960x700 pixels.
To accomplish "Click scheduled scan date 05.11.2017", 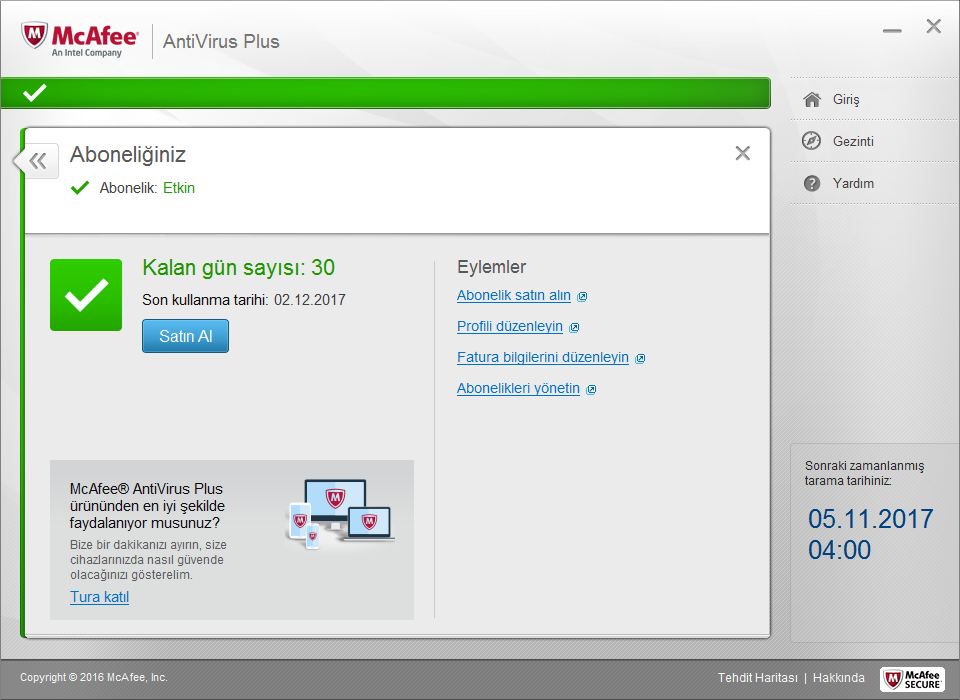I will click(x=870, y=519).
